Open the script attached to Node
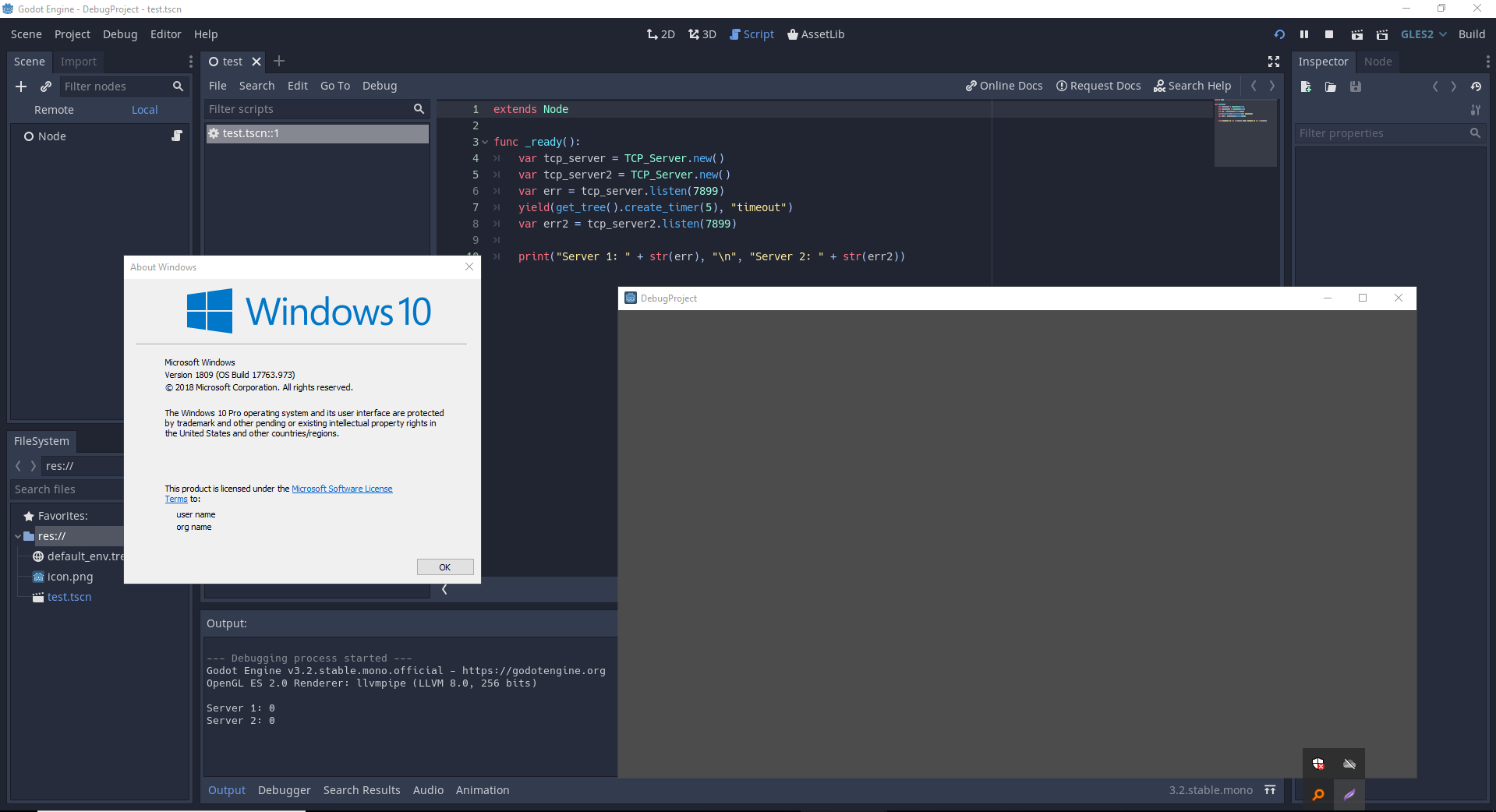This screenshot has width=1496, height=812. 178,136
